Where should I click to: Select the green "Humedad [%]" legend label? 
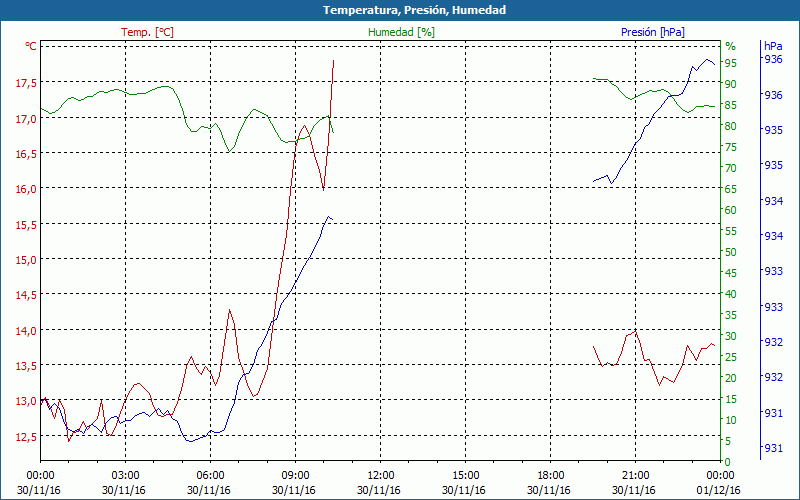(401, 32)
